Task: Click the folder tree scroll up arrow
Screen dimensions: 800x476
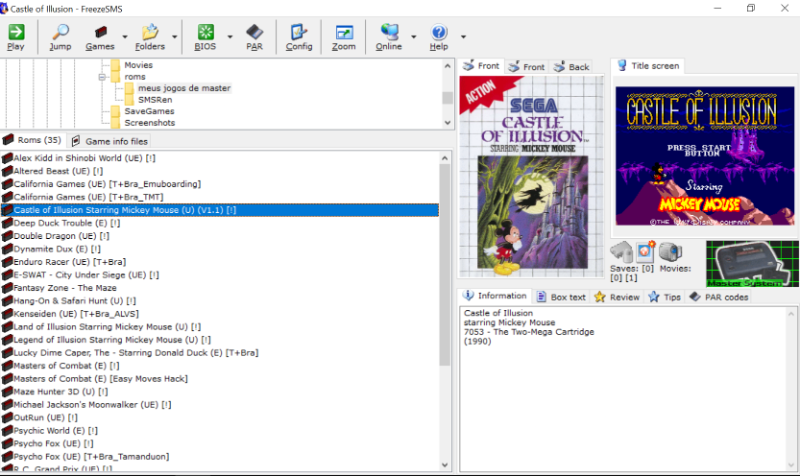Action: (447, 66)
